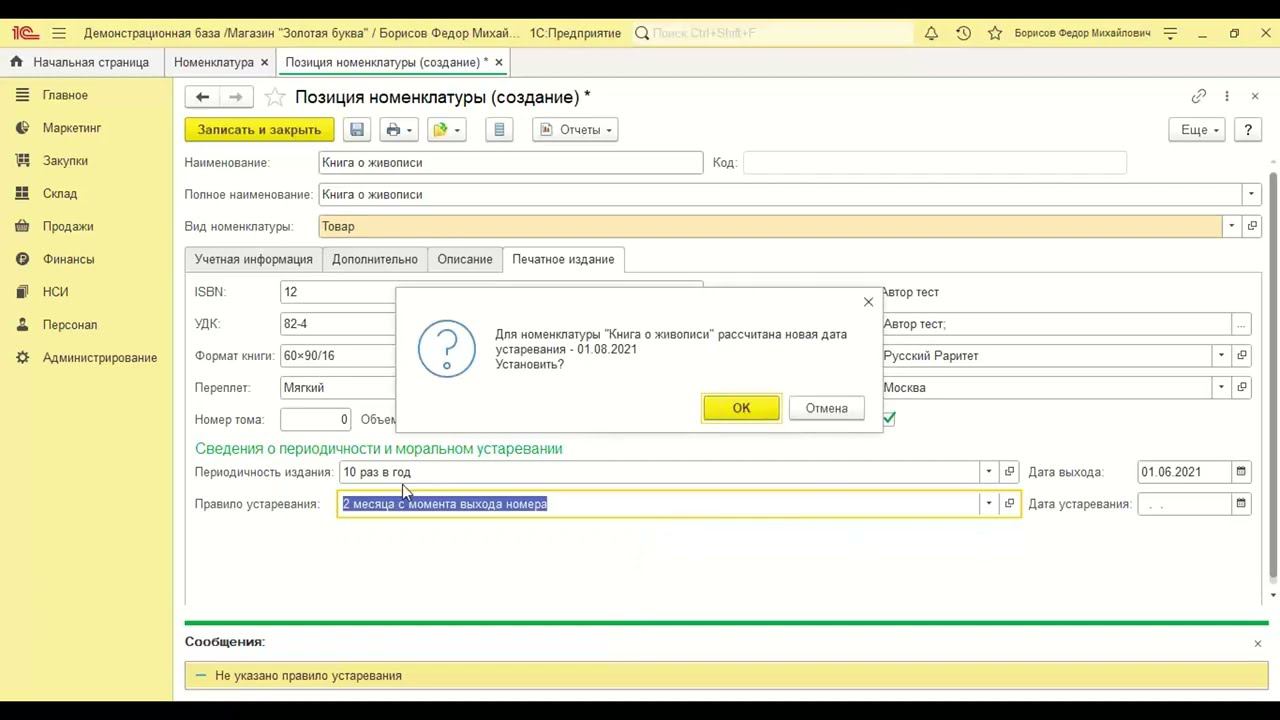
Task: Click the Записать и закрыть button
Action: point(259,130)
